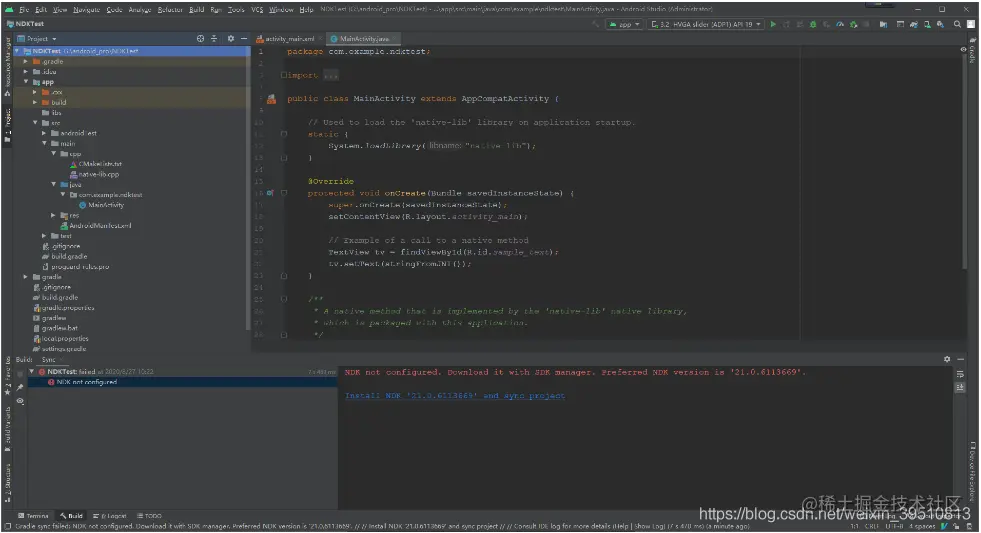Click the Make Project hammer icon
981x533 pixels.
click(x=596, y=24)
